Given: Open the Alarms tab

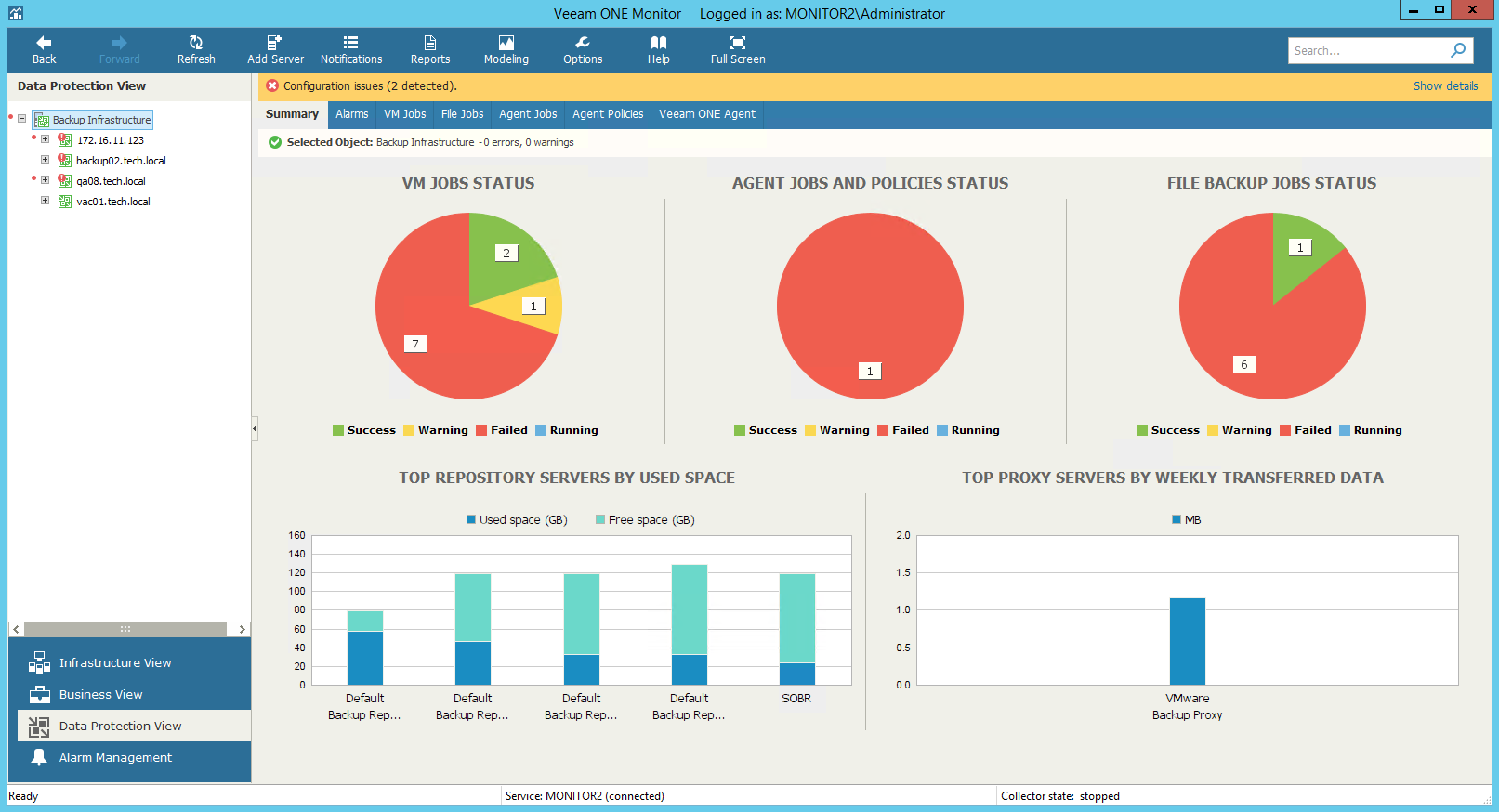Looking at the screenshot, I should pyautogui.click(x=352, y=114).
